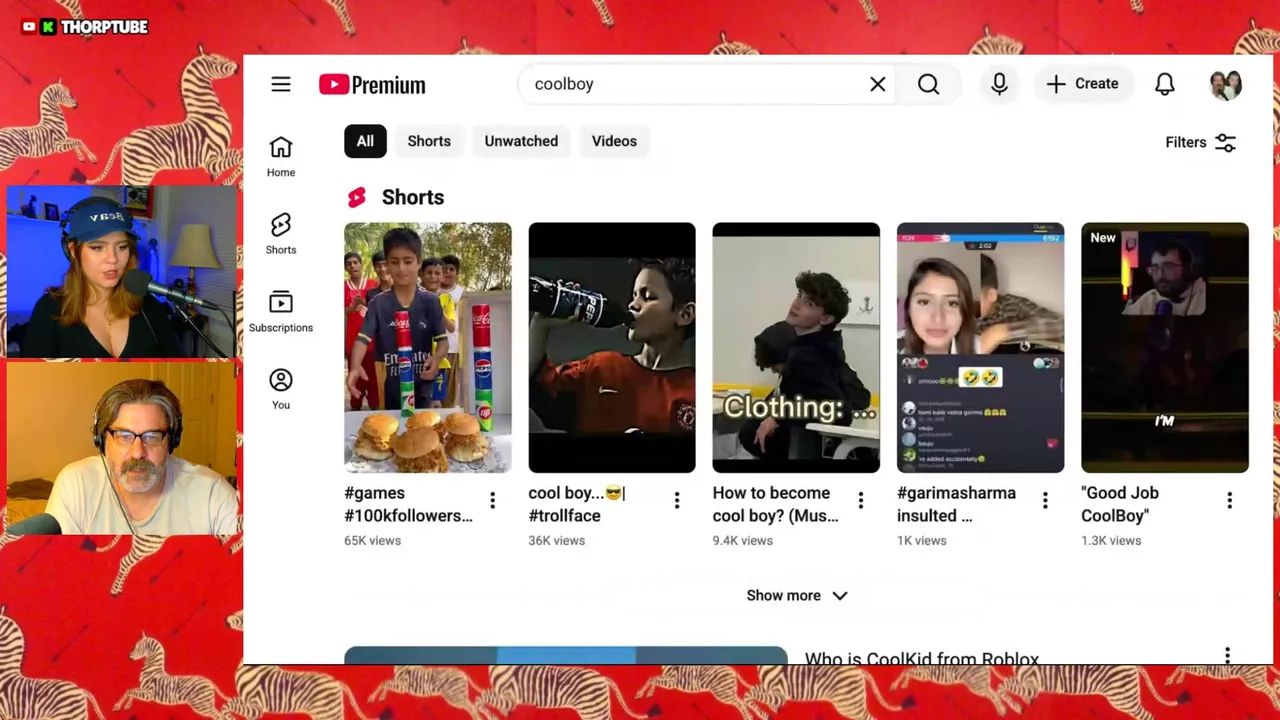1280x720 pixels.
Task: Open options for #garimasharma insulted short
Action: [x=1045, y=500]
